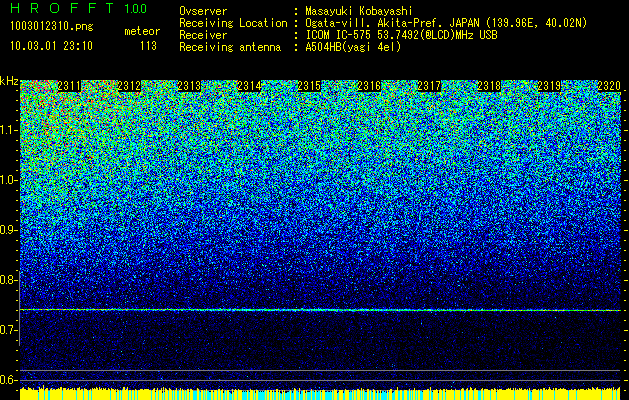
Task: Click observer name Masayuki Kobayashi
Action: pyautogui.click(x=358, y=11)
